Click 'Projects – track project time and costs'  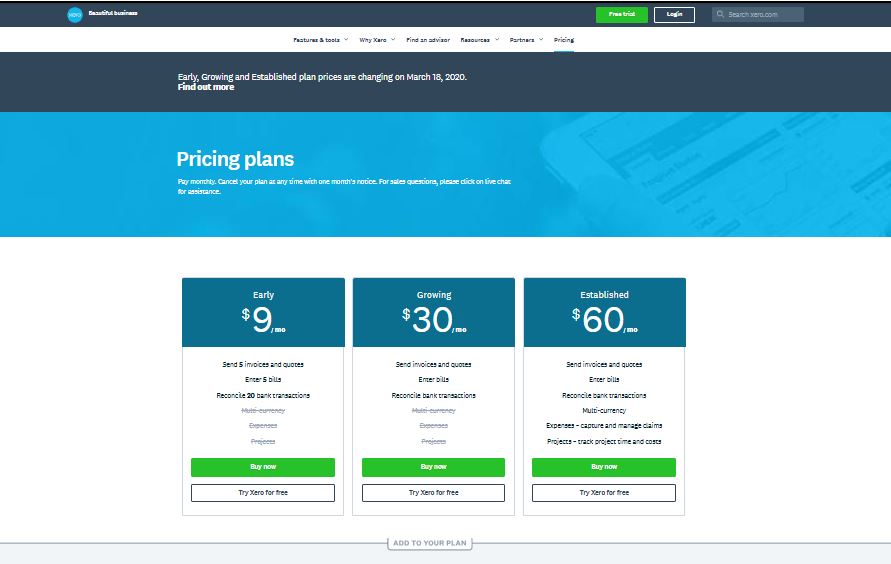[x=604, y=441]
